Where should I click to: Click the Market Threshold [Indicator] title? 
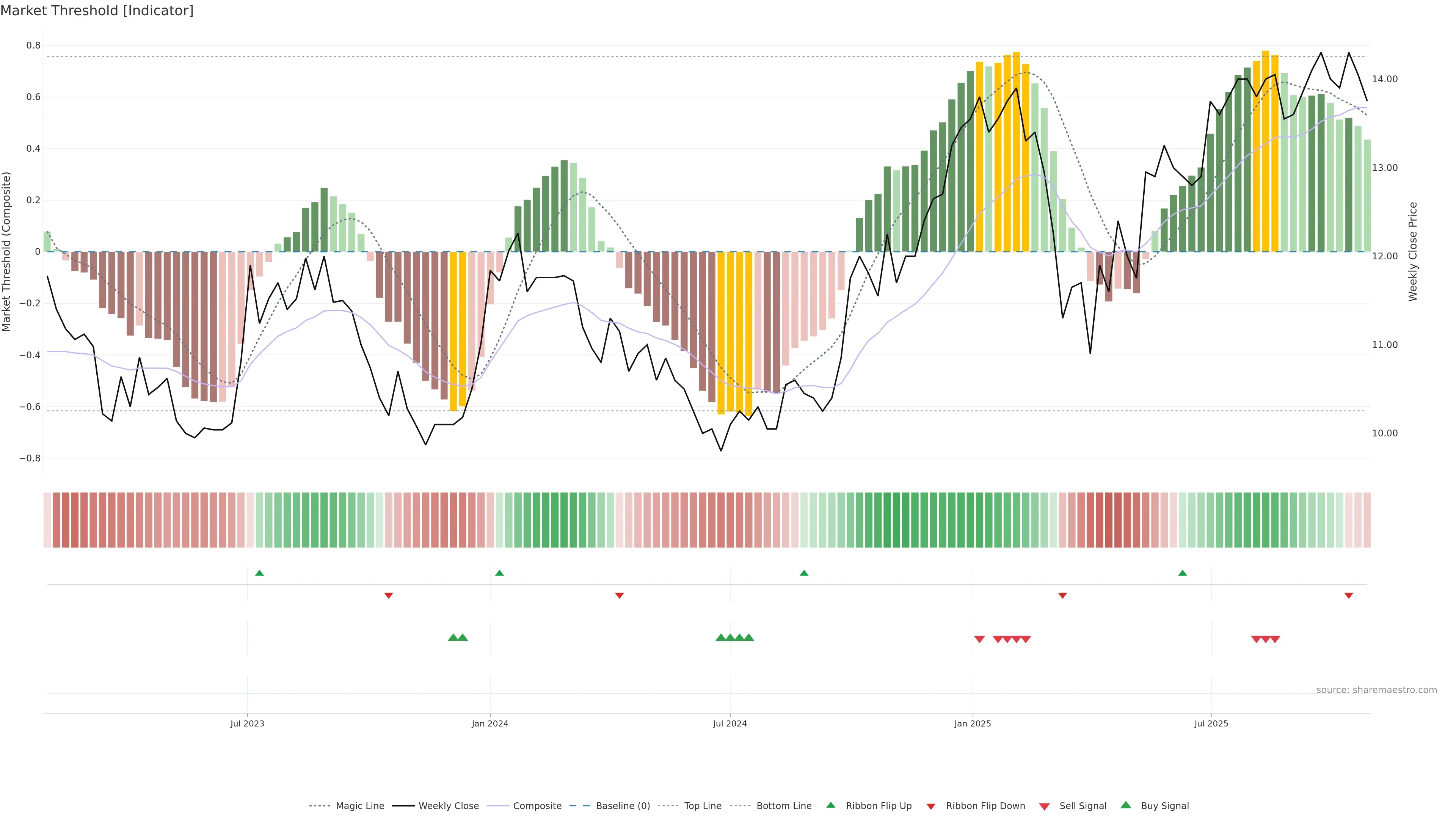97,11
